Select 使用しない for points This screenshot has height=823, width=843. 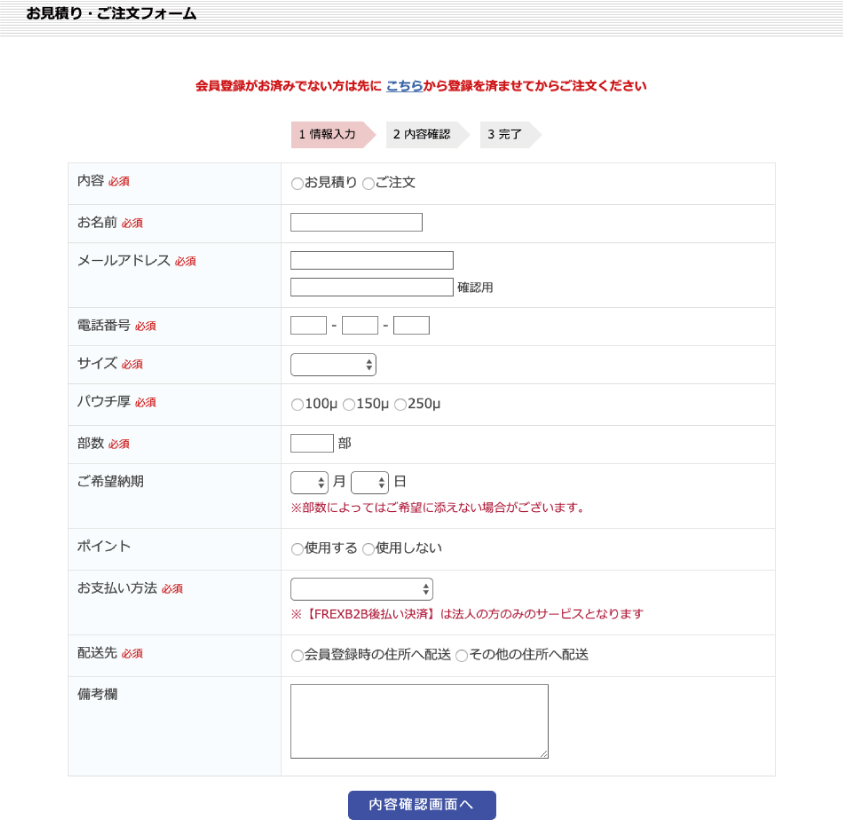368,549
